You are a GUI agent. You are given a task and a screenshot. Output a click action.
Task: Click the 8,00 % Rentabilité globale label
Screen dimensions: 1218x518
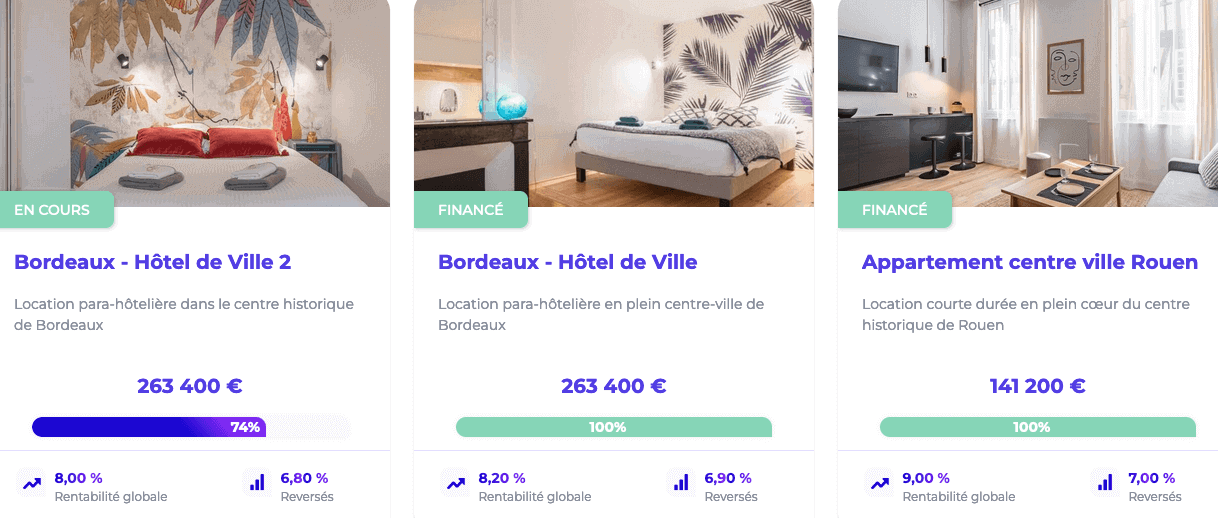(x=110, y=497)
